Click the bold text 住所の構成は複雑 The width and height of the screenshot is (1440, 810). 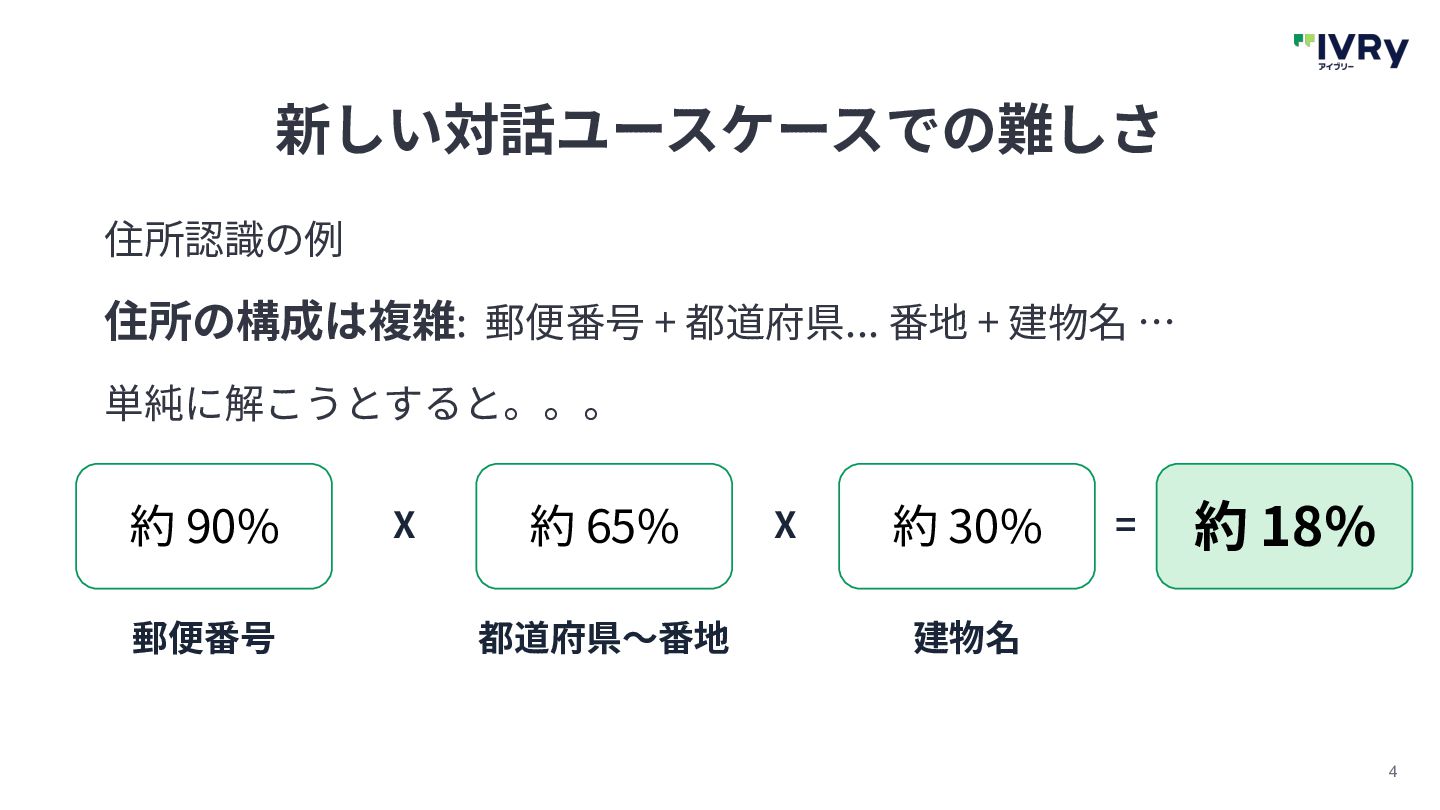coord(280,323)
